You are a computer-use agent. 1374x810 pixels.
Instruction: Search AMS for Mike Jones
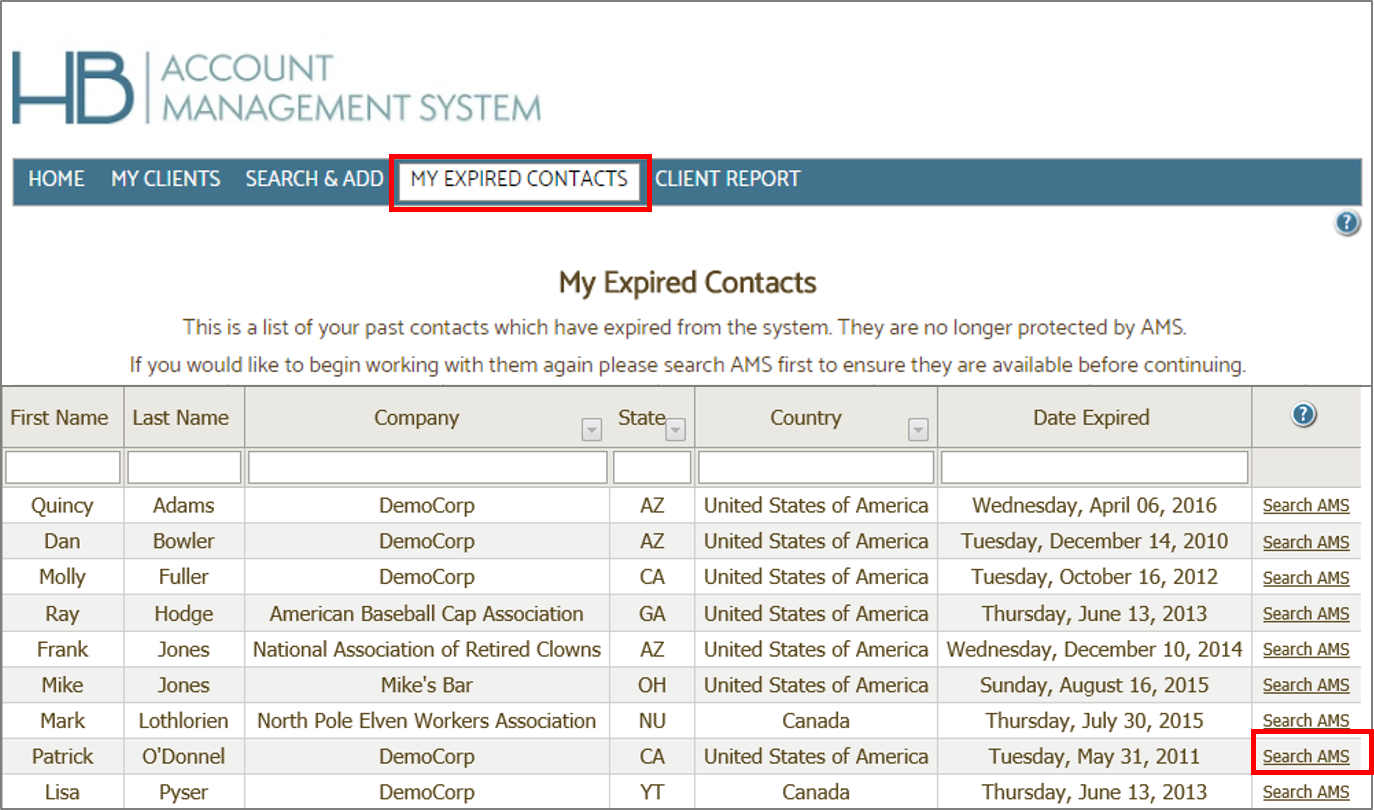click(x=1306, y=684)
